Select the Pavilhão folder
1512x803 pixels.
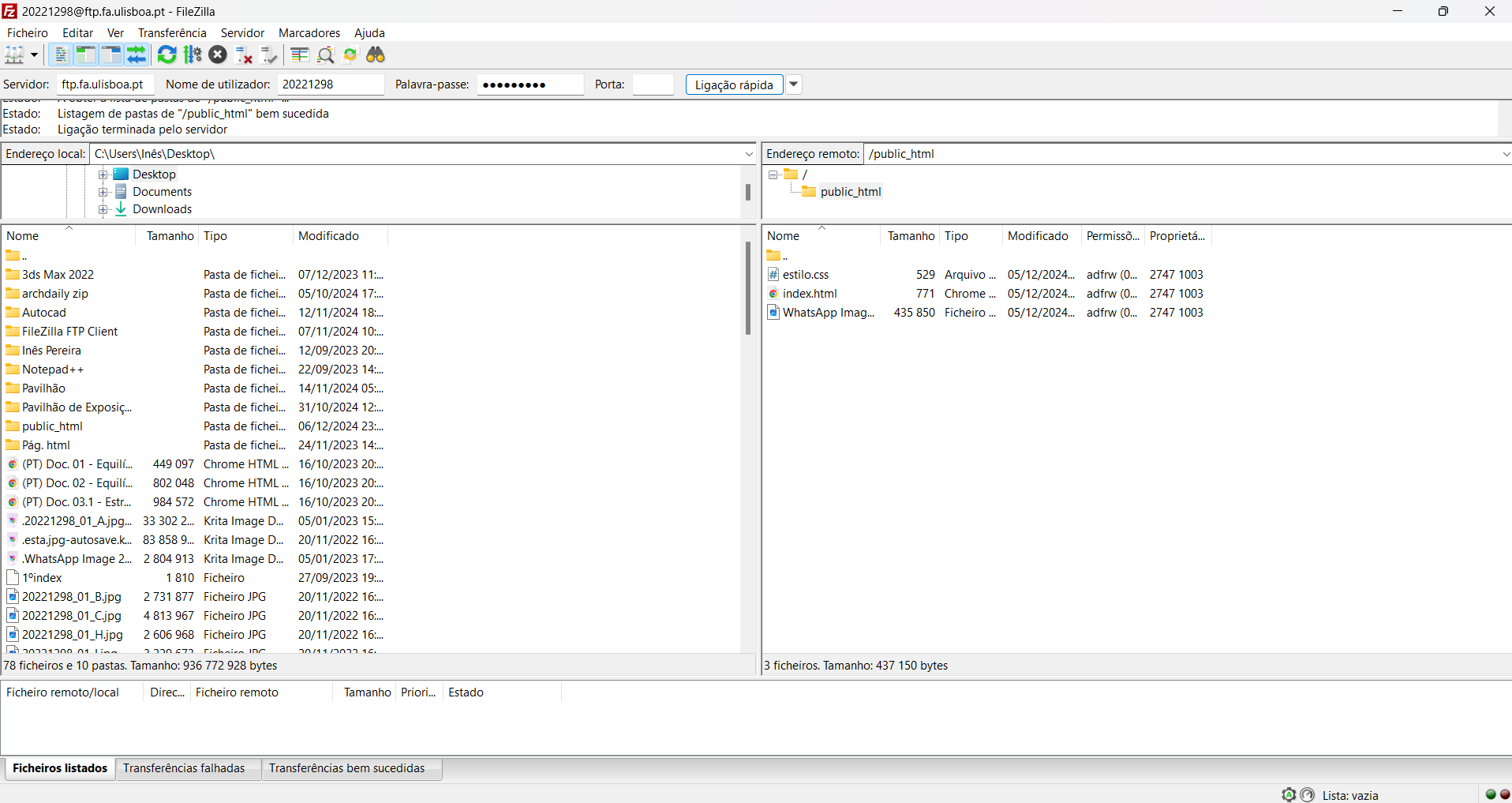[43, 388]
